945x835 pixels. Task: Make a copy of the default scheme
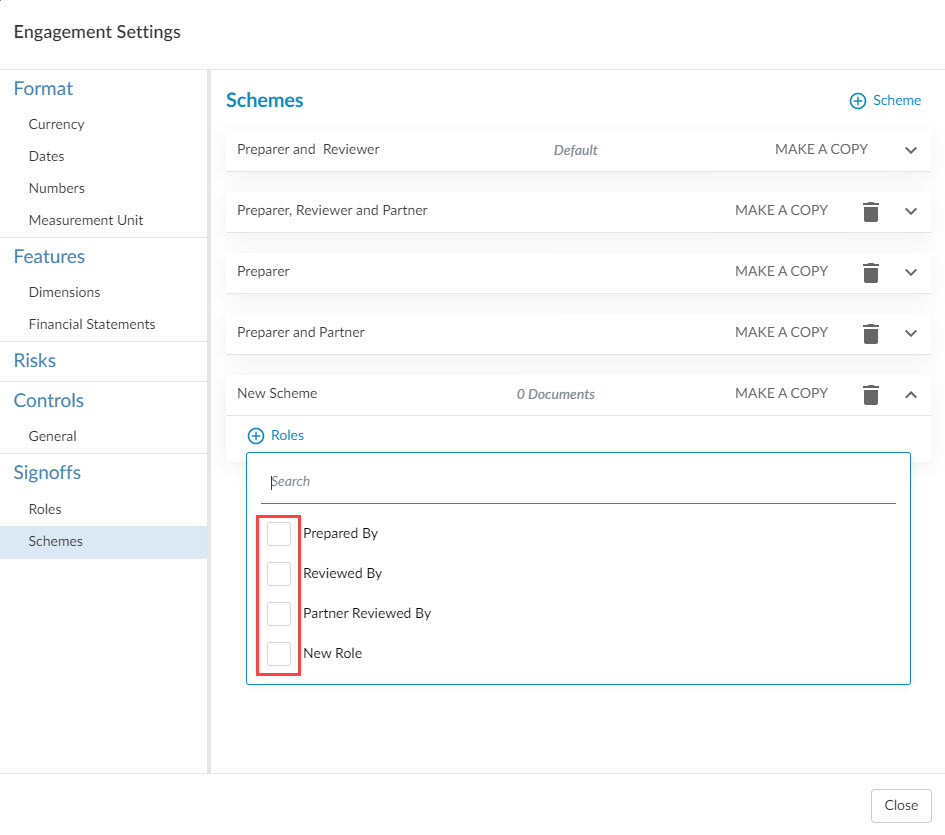coord(821,149)
